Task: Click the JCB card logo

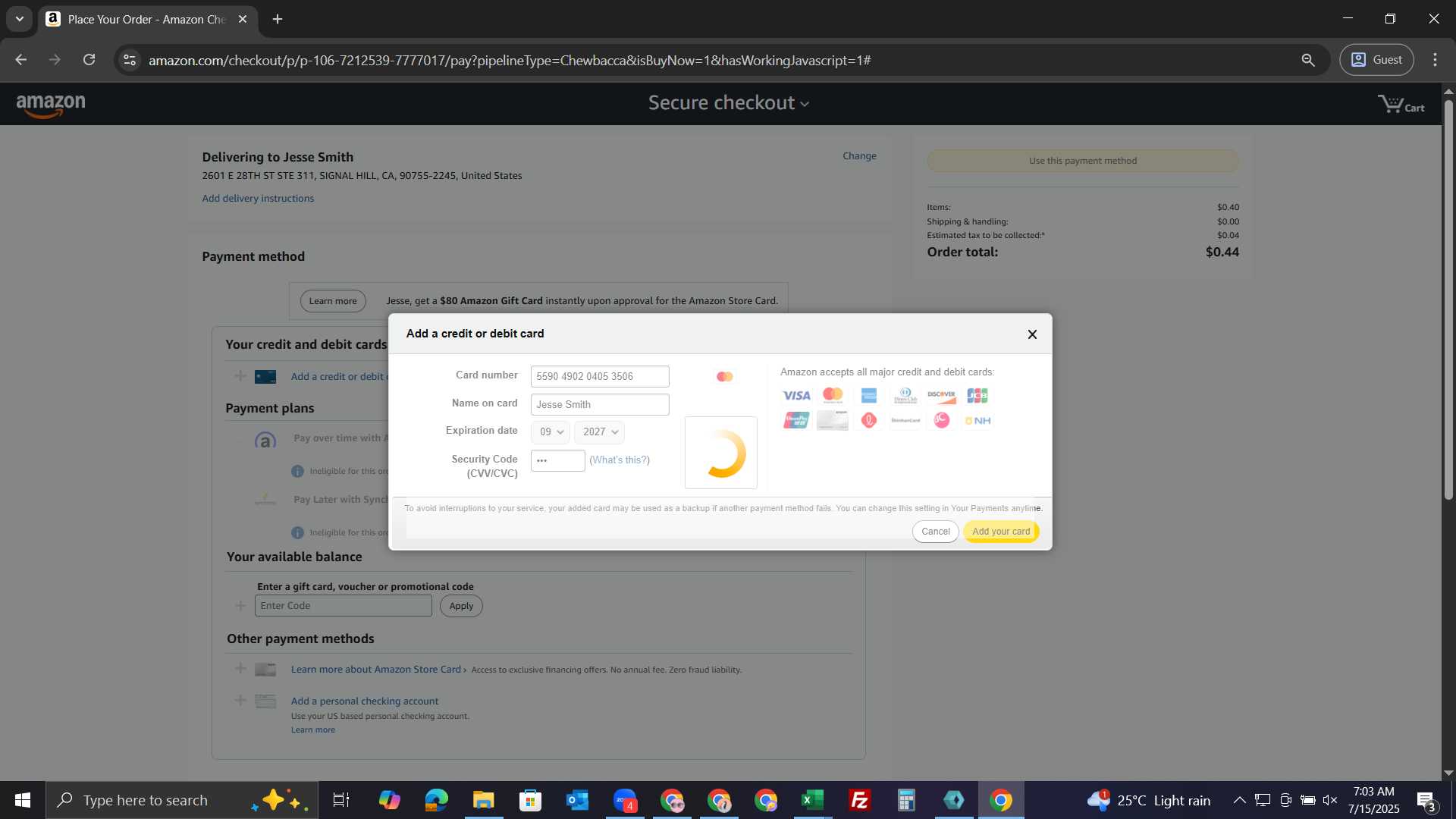Action: (x=977, y=395)
